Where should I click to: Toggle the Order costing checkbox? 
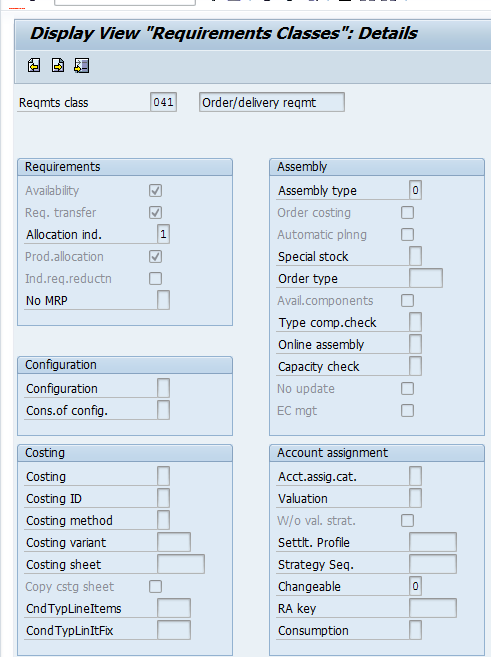tap(407, 212)
